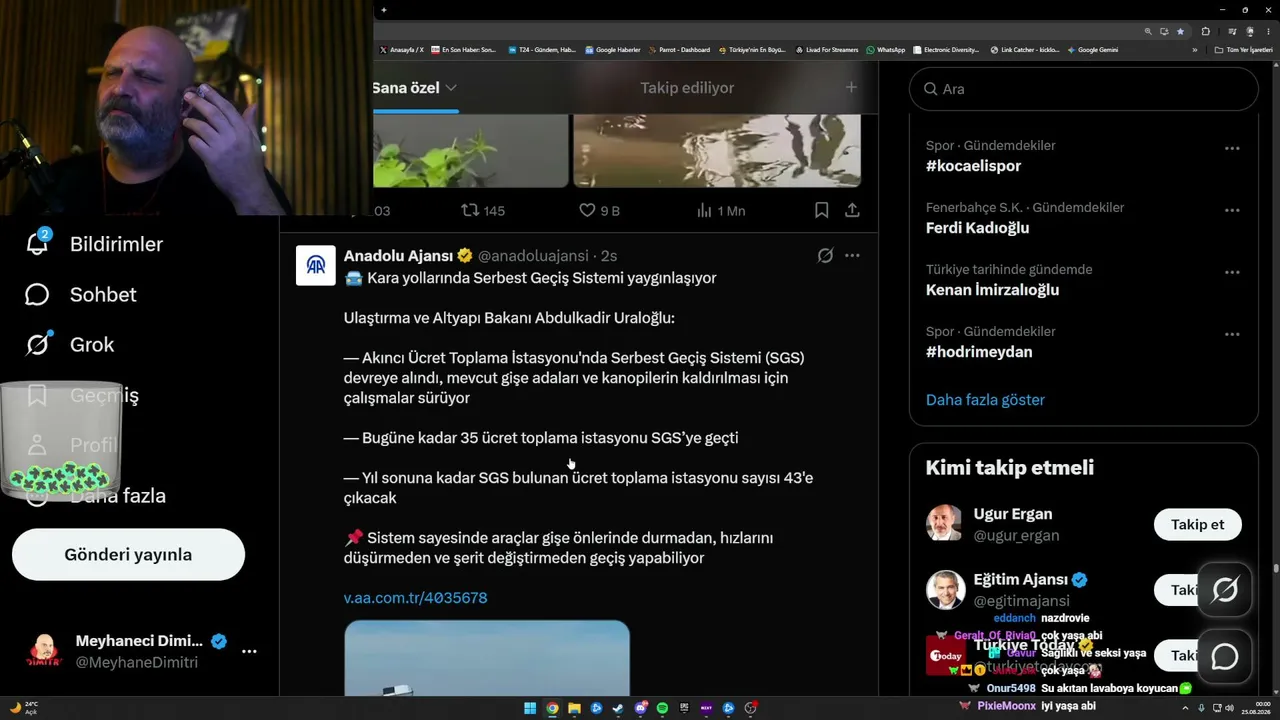Open the Grok icon in the sidebar

click(37, 344)
